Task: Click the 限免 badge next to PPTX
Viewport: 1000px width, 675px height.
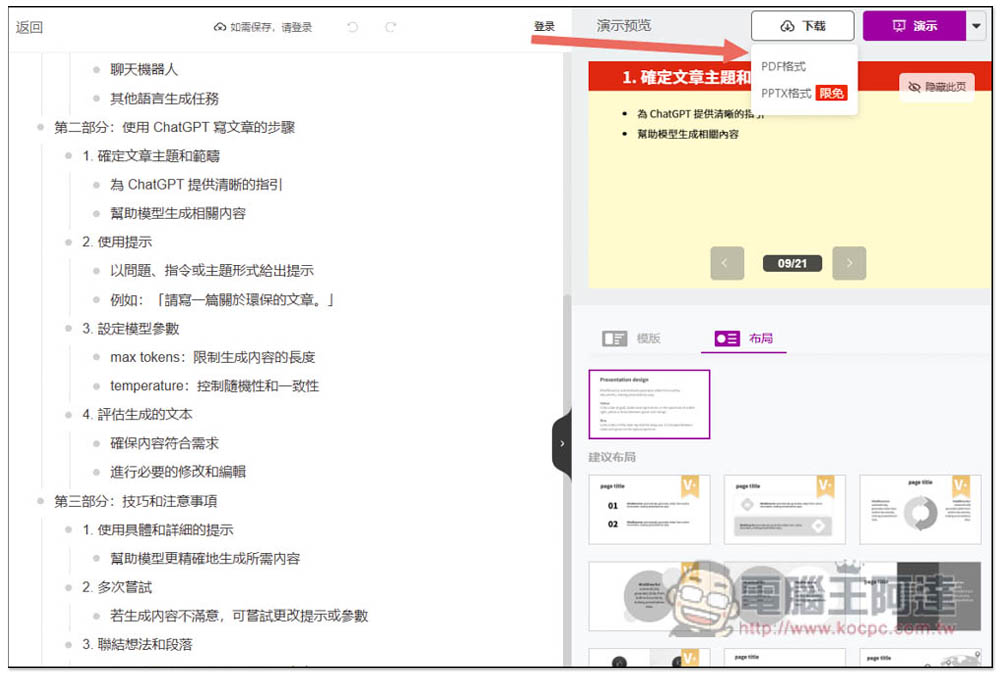Action: (x=831, y=93)
